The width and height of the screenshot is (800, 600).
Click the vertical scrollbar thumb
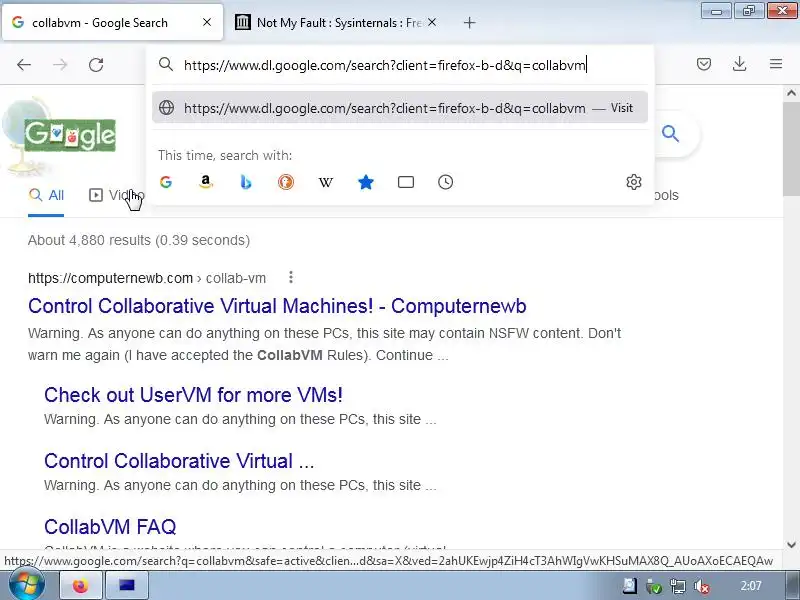coord(791,147)
